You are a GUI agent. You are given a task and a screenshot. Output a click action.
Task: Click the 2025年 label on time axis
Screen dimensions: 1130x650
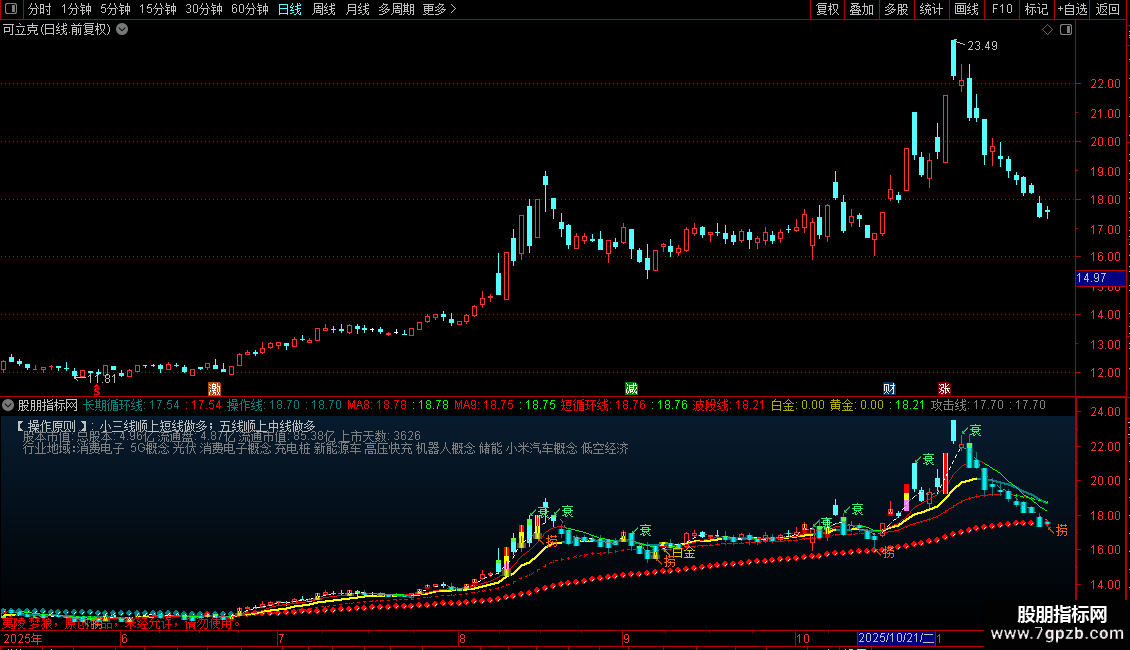23,638
